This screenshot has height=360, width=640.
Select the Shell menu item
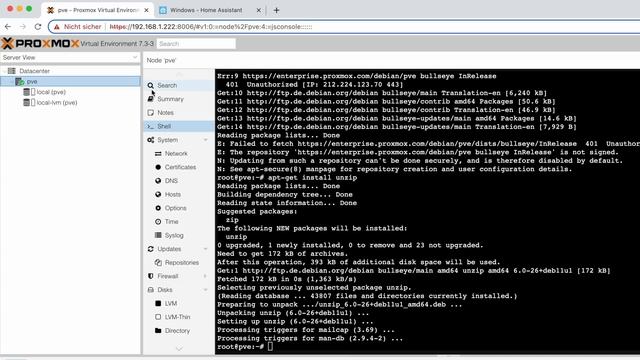(x=178, y=126)
